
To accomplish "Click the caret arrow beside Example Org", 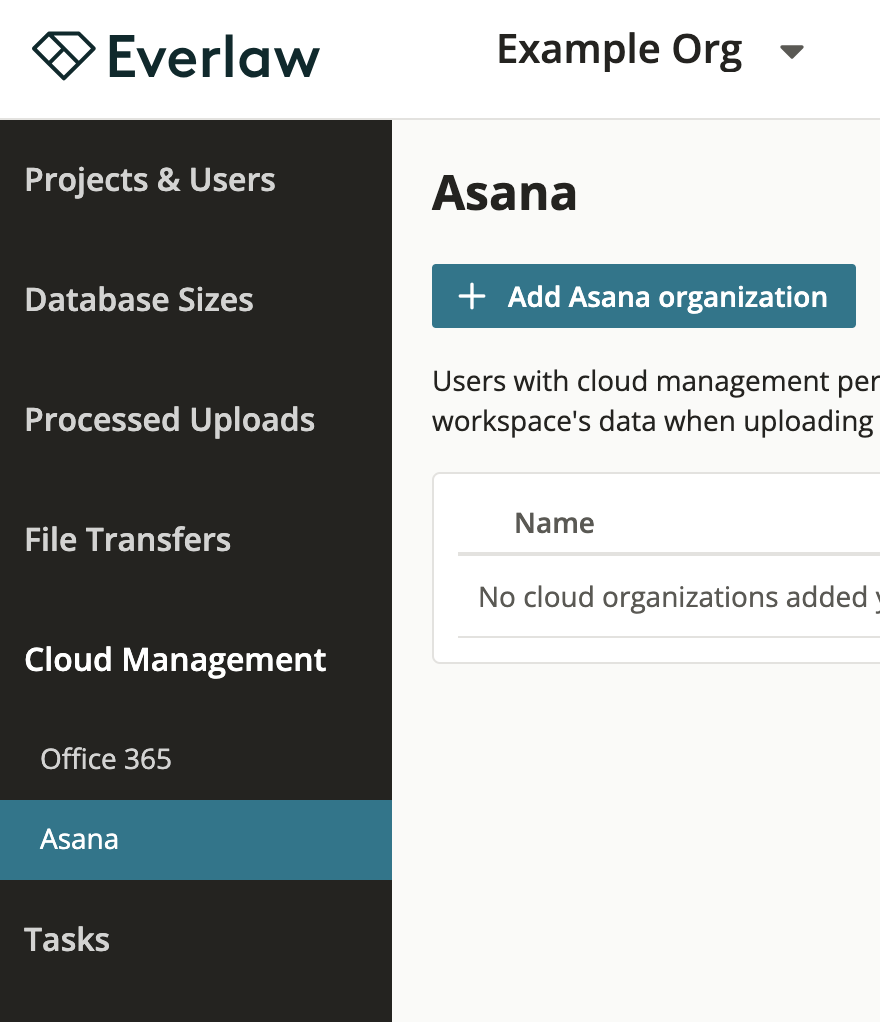I will (x=792, y=52).
